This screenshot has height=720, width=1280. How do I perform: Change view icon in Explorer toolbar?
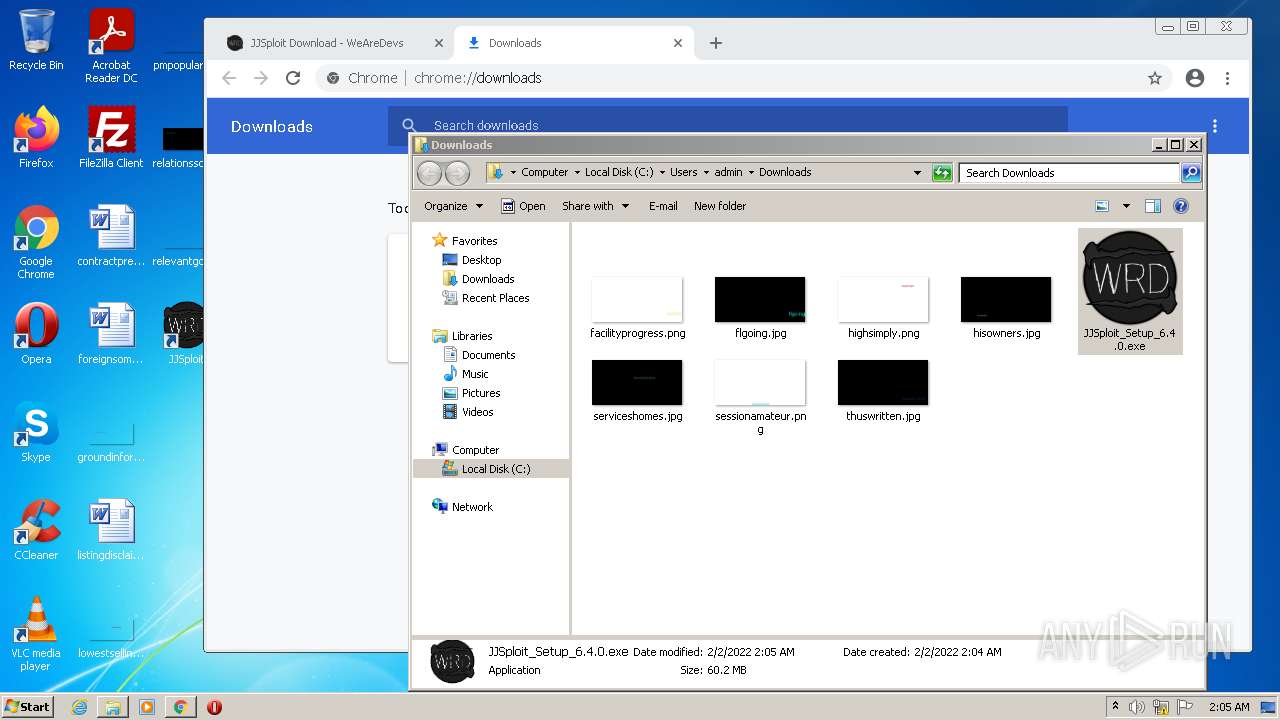tap(1102, 206)
